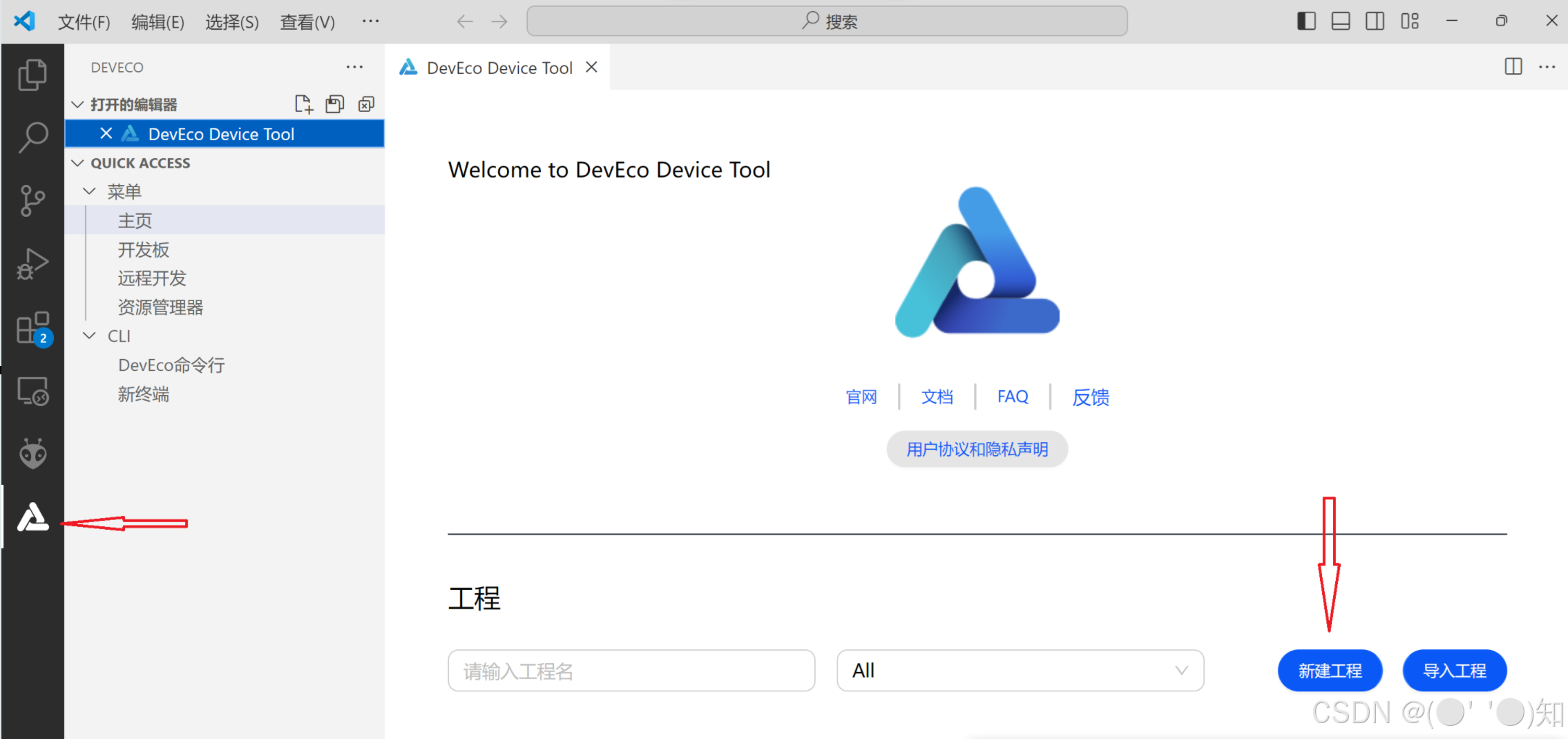
Task: Open the 反馈 link
Action: (1091, 397)
